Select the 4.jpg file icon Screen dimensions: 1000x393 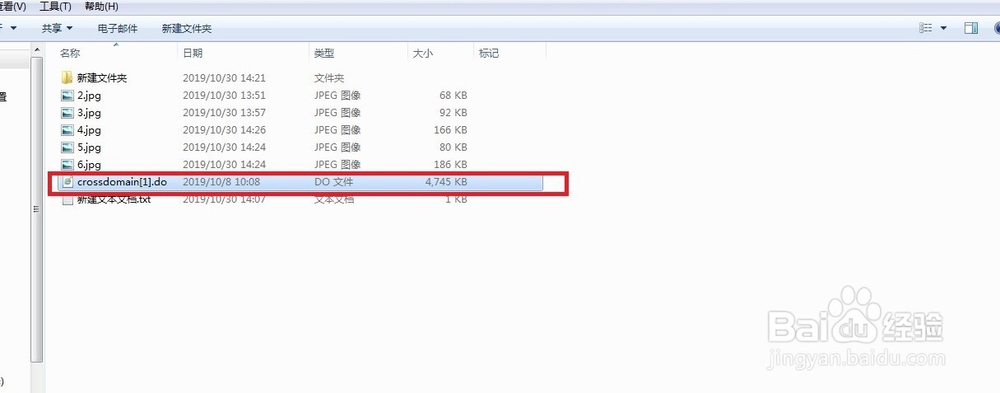tap(68, 130)
